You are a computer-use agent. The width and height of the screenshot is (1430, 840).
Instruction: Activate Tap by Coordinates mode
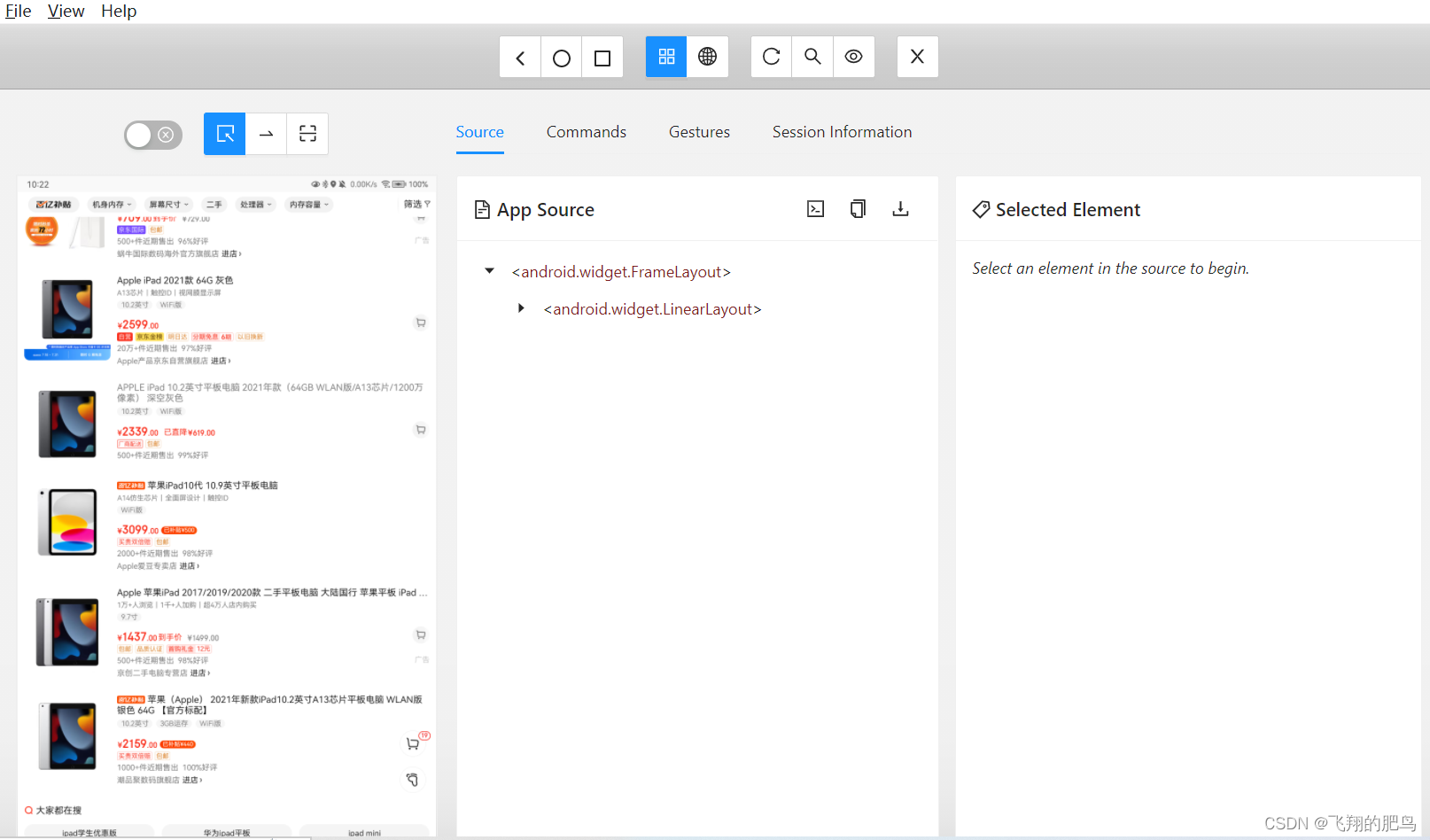(307, 134)
